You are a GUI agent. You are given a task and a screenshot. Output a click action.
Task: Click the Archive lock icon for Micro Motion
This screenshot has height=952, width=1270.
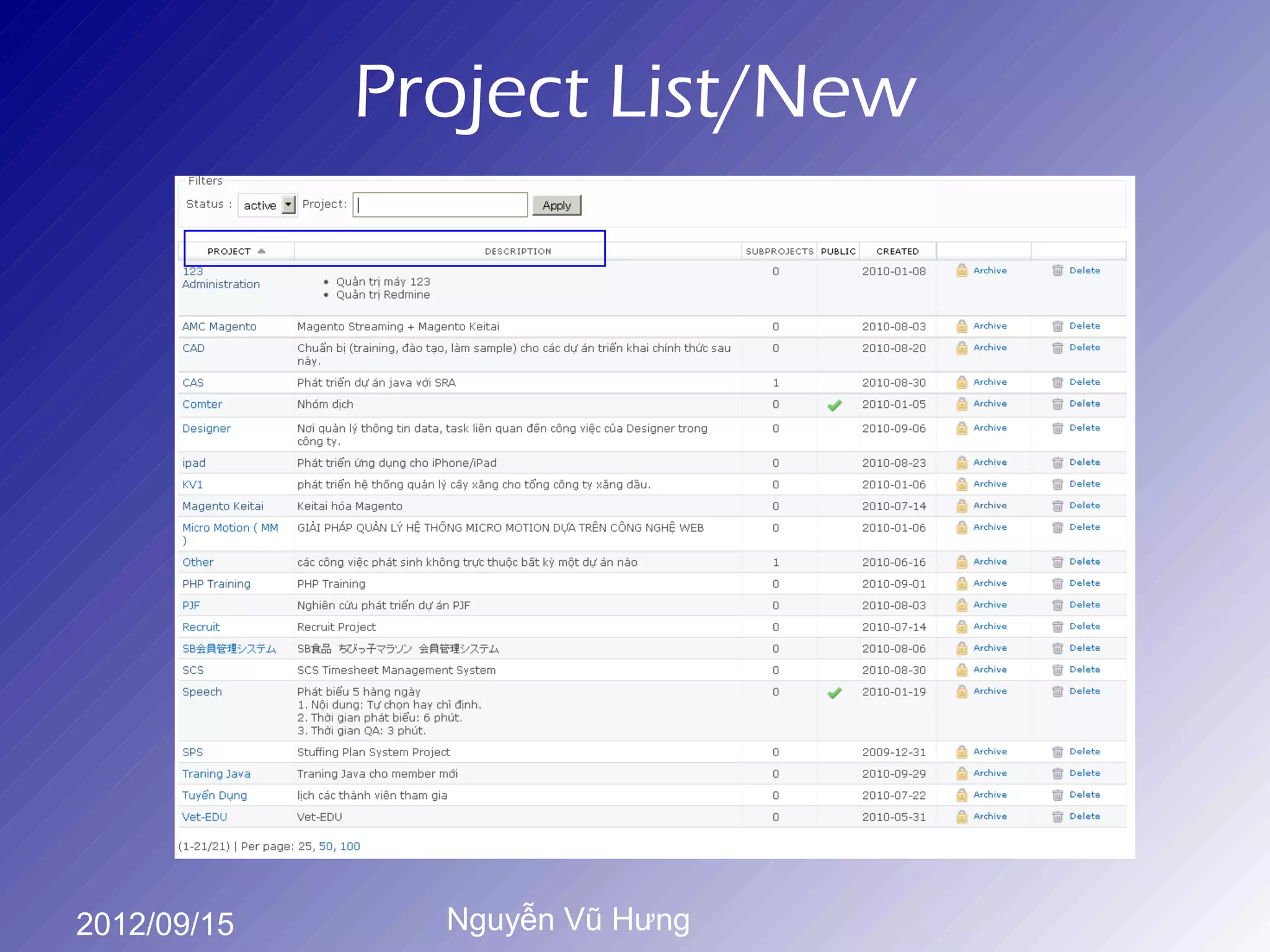(x=962, y=527)
